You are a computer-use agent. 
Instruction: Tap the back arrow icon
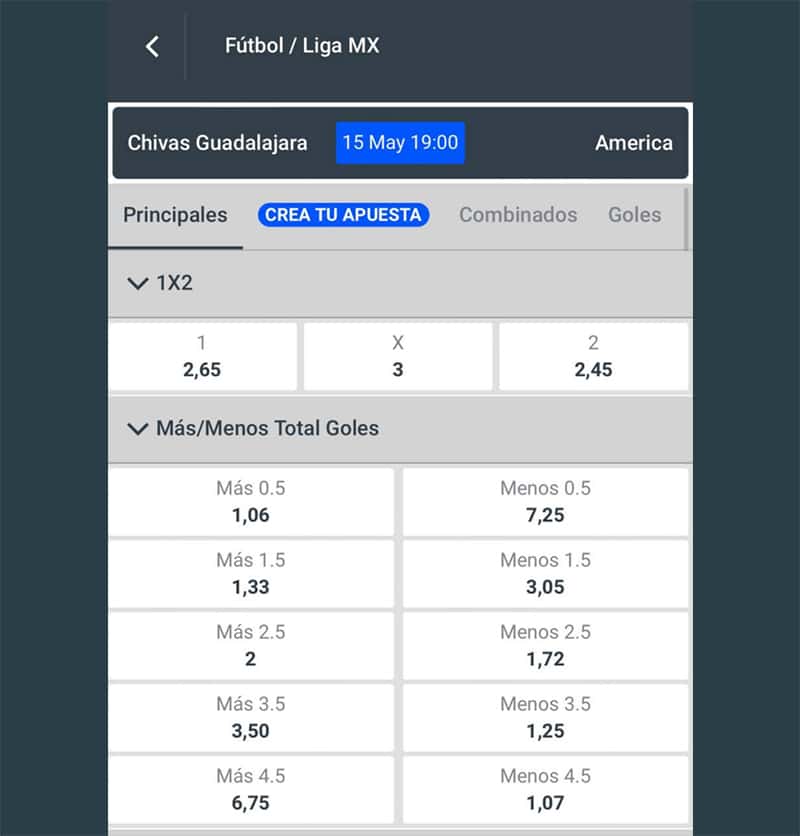point(152,46)
